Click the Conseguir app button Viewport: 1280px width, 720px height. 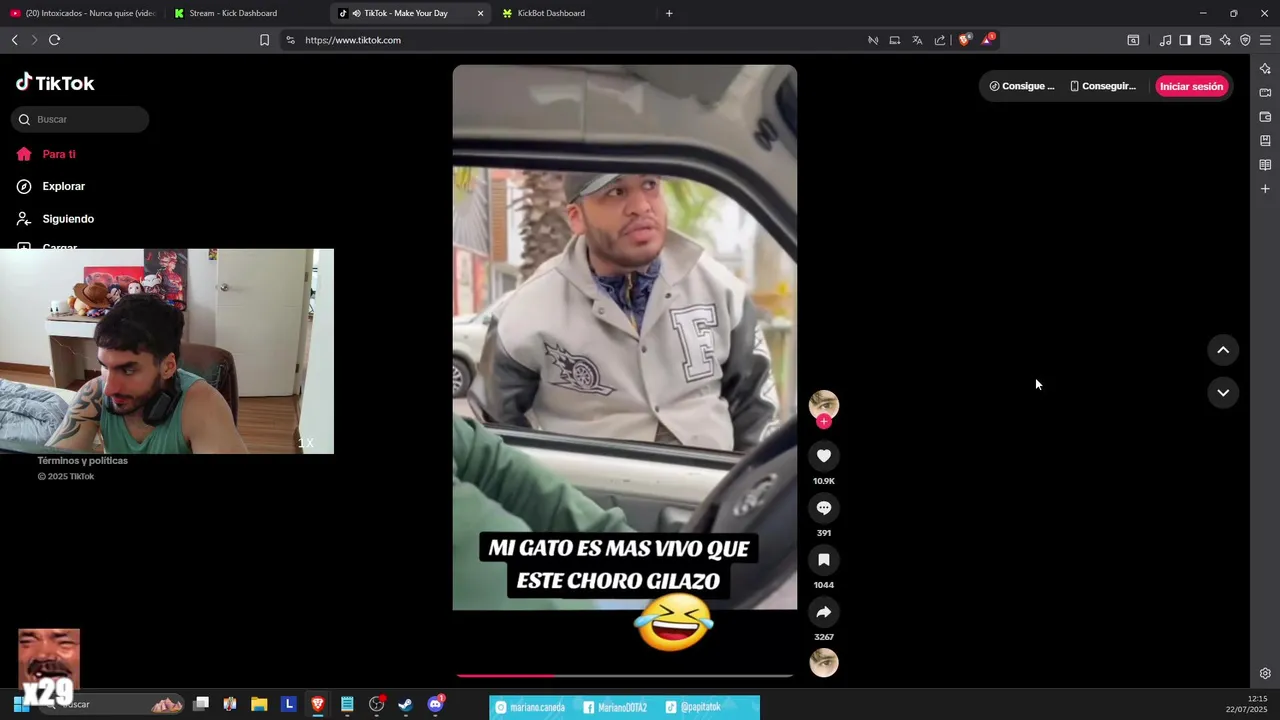(x=1103, y=86)
